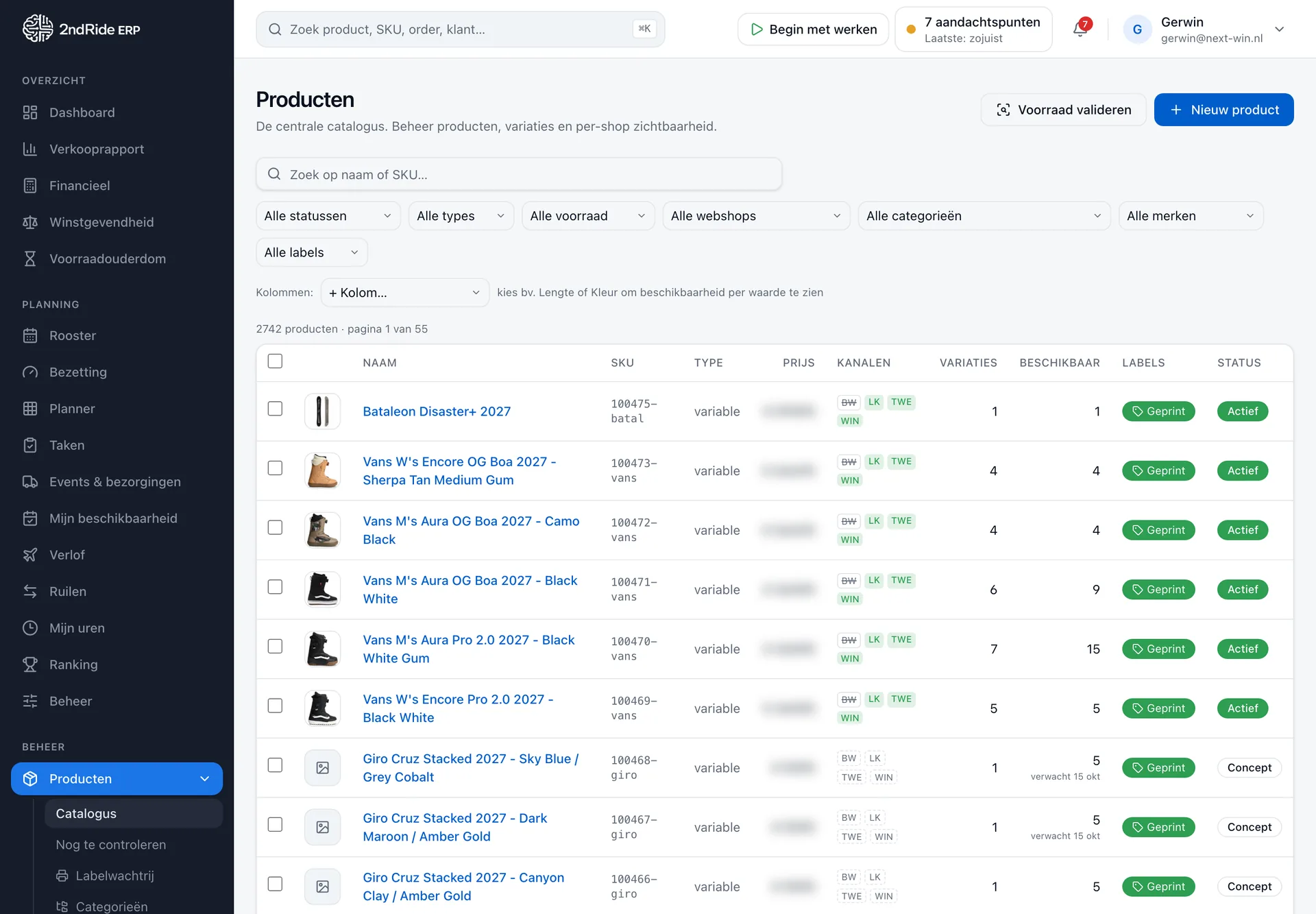
Task: Click the 2ndRide ERP logo icon
Action: [37, 29]
